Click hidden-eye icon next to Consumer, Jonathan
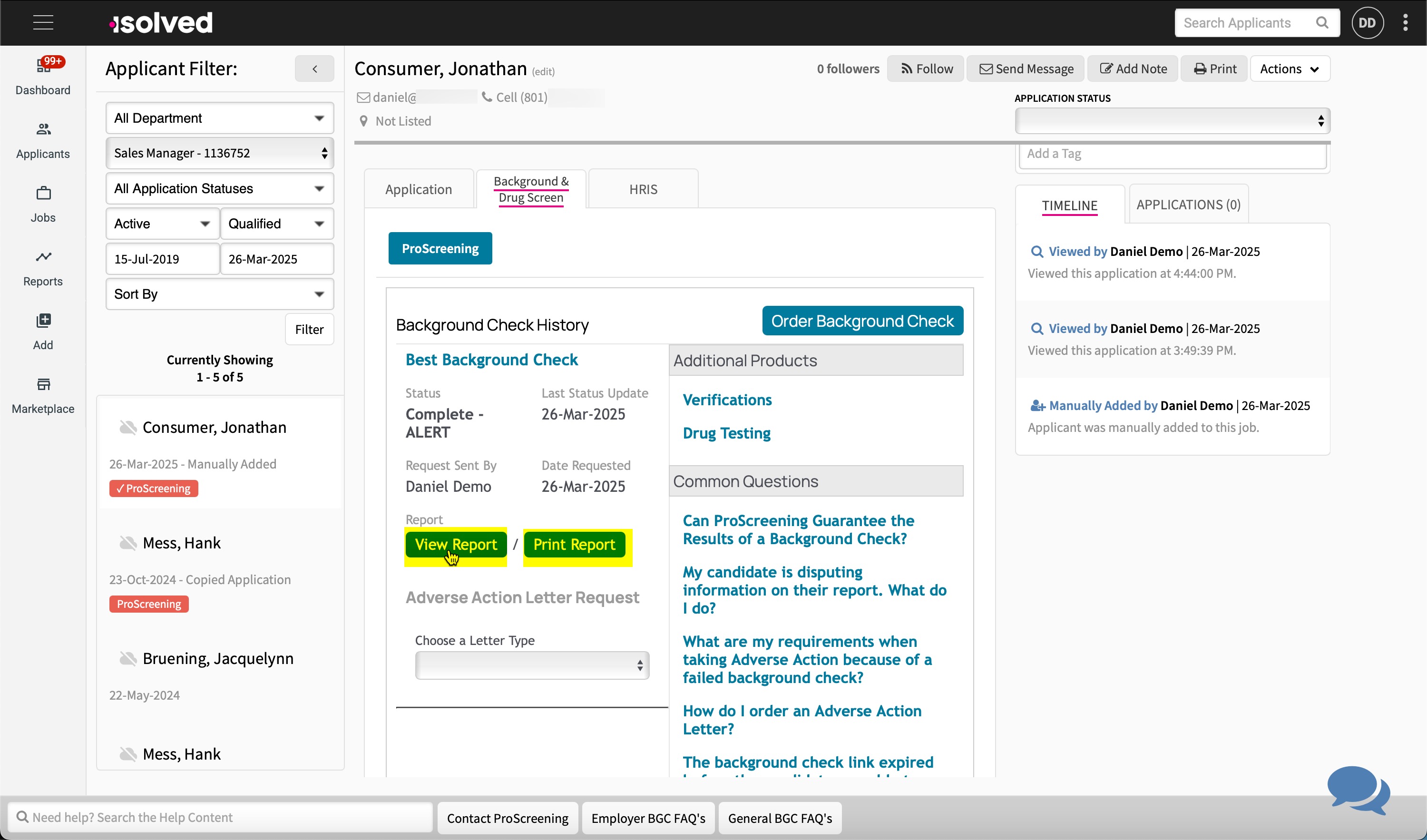The height and width of the screenshot is (840, 1427). [x=128, y=427]
